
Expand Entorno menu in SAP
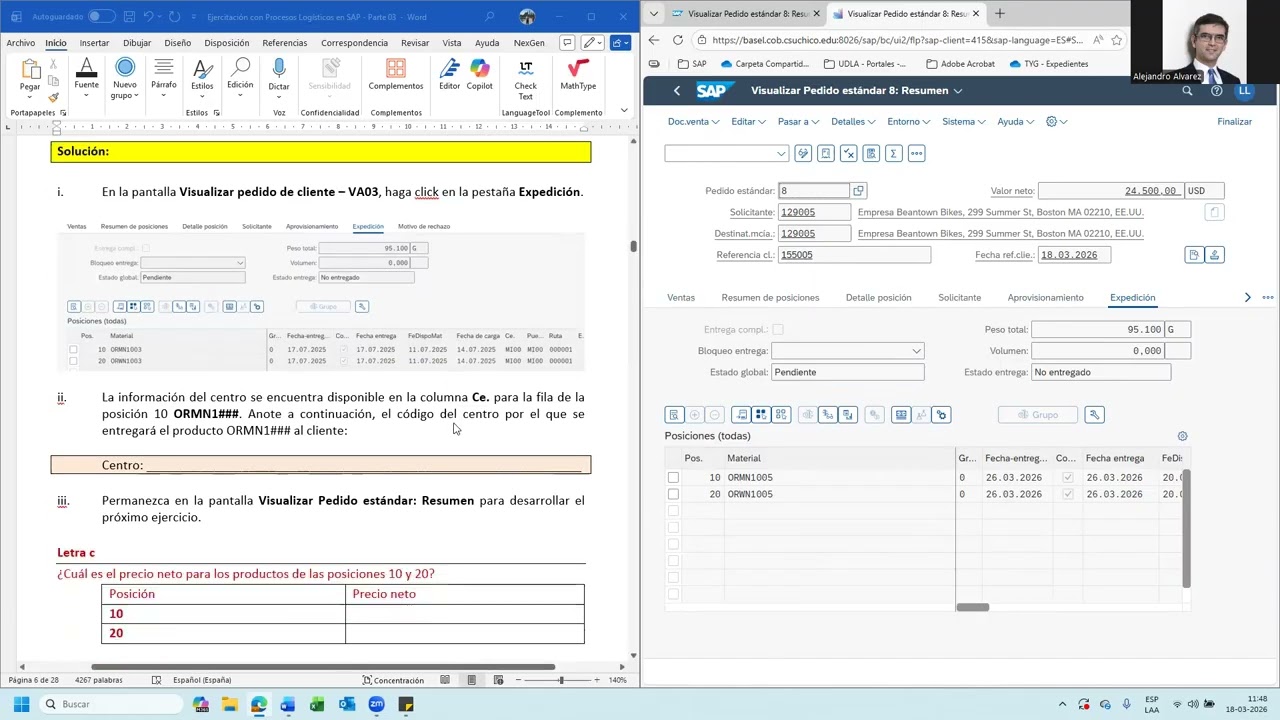click(908, 121)
